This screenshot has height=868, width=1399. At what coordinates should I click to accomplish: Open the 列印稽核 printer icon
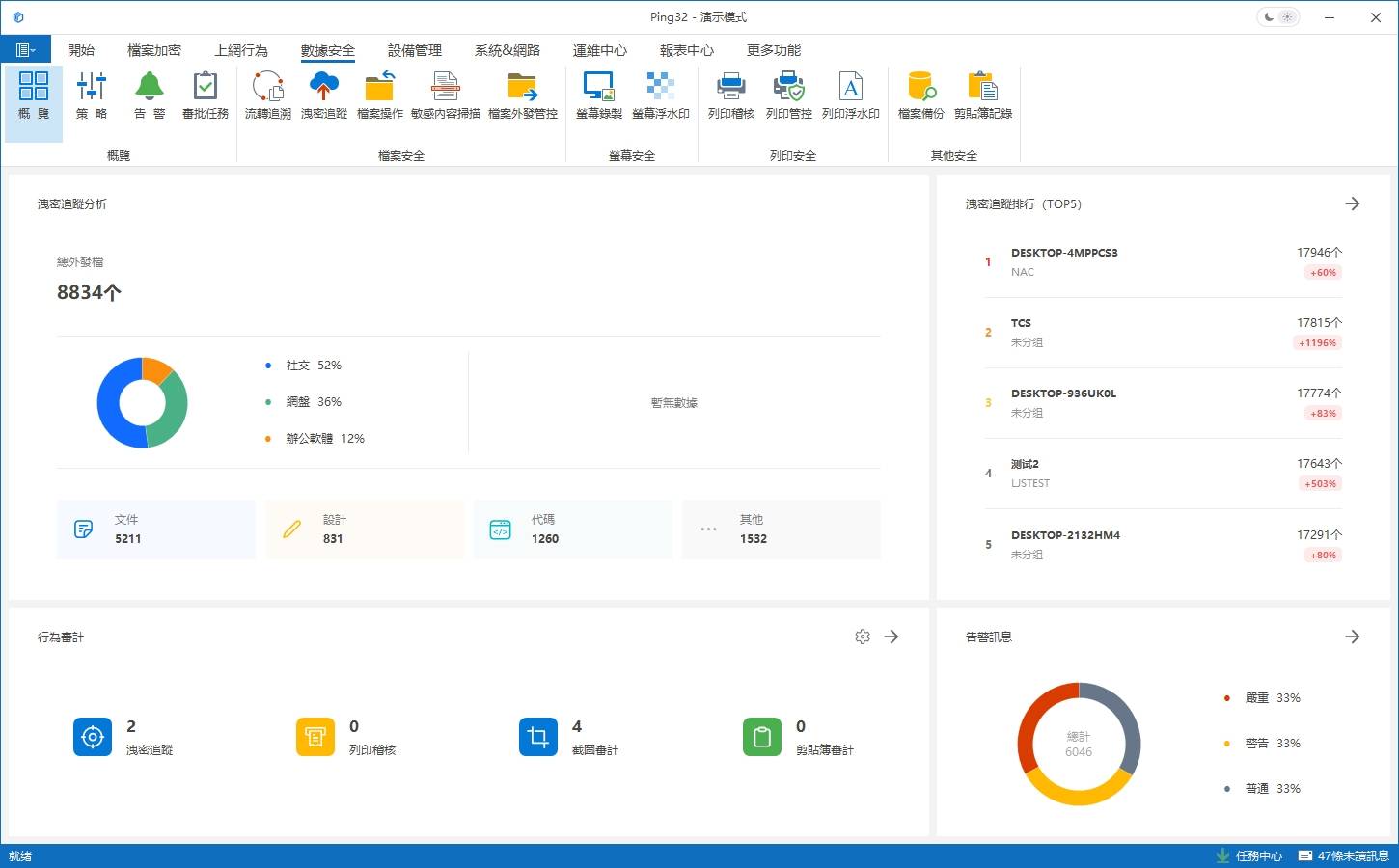730,95
